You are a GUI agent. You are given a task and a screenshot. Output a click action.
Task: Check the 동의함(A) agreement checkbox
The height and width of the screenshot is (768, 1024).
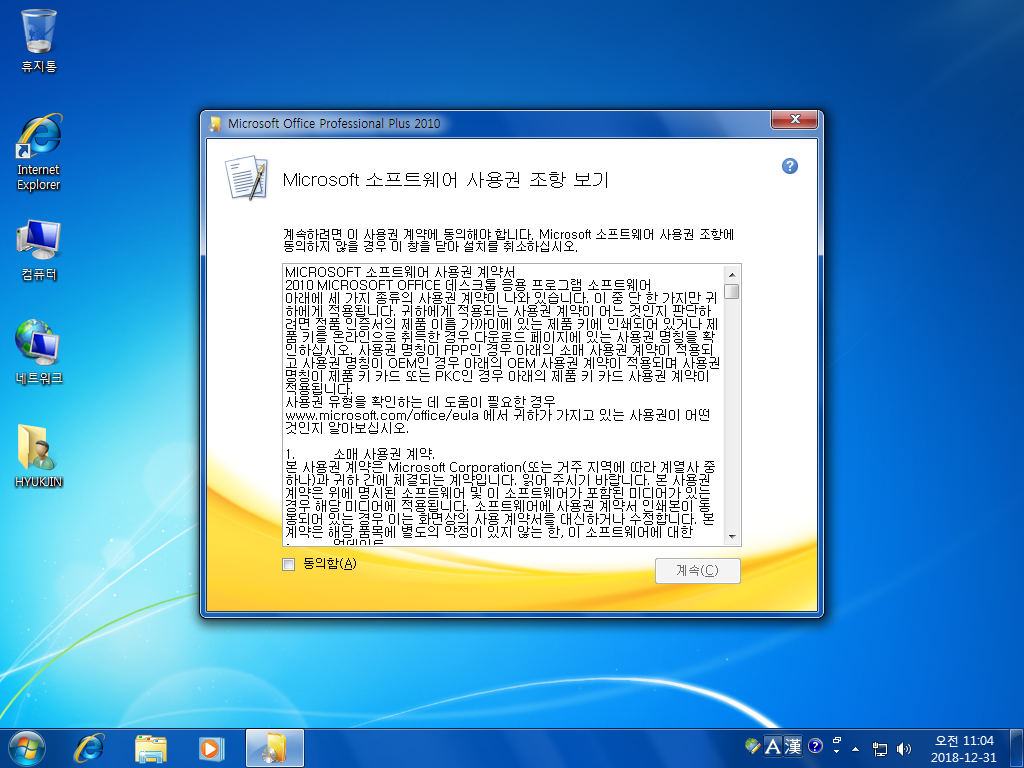click(289, 564)
